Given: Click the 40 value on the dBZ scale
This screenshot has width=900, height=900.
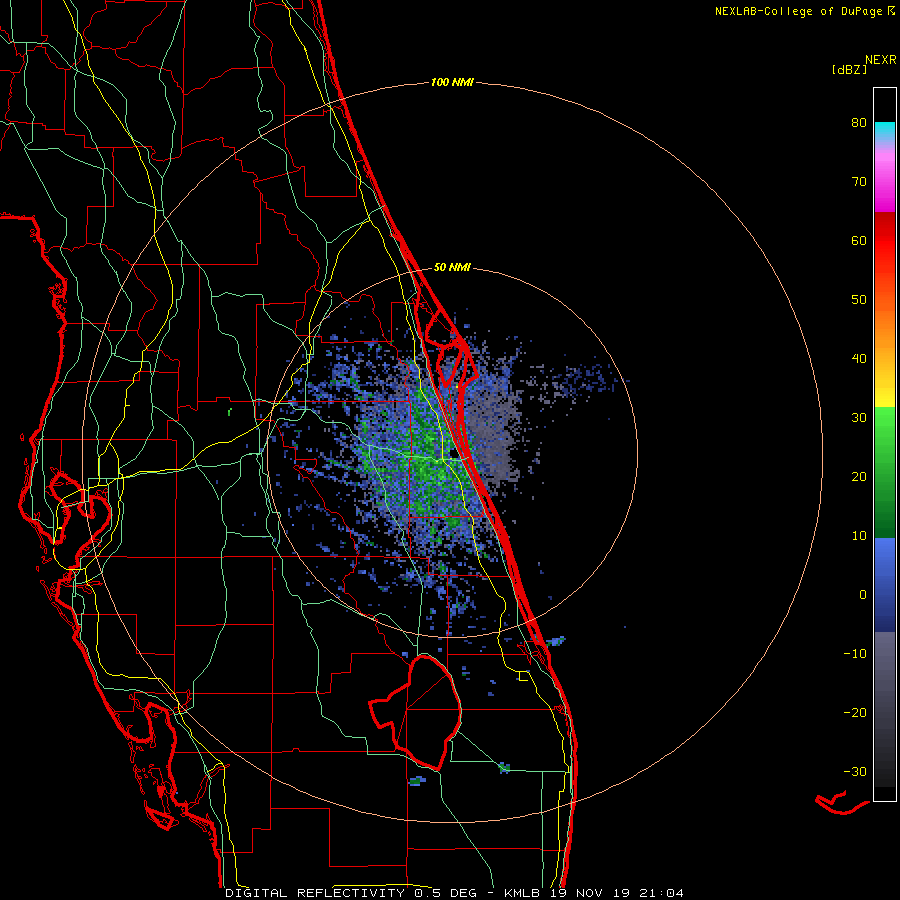Looking at the screenshot, I should (x=859, y=359).
